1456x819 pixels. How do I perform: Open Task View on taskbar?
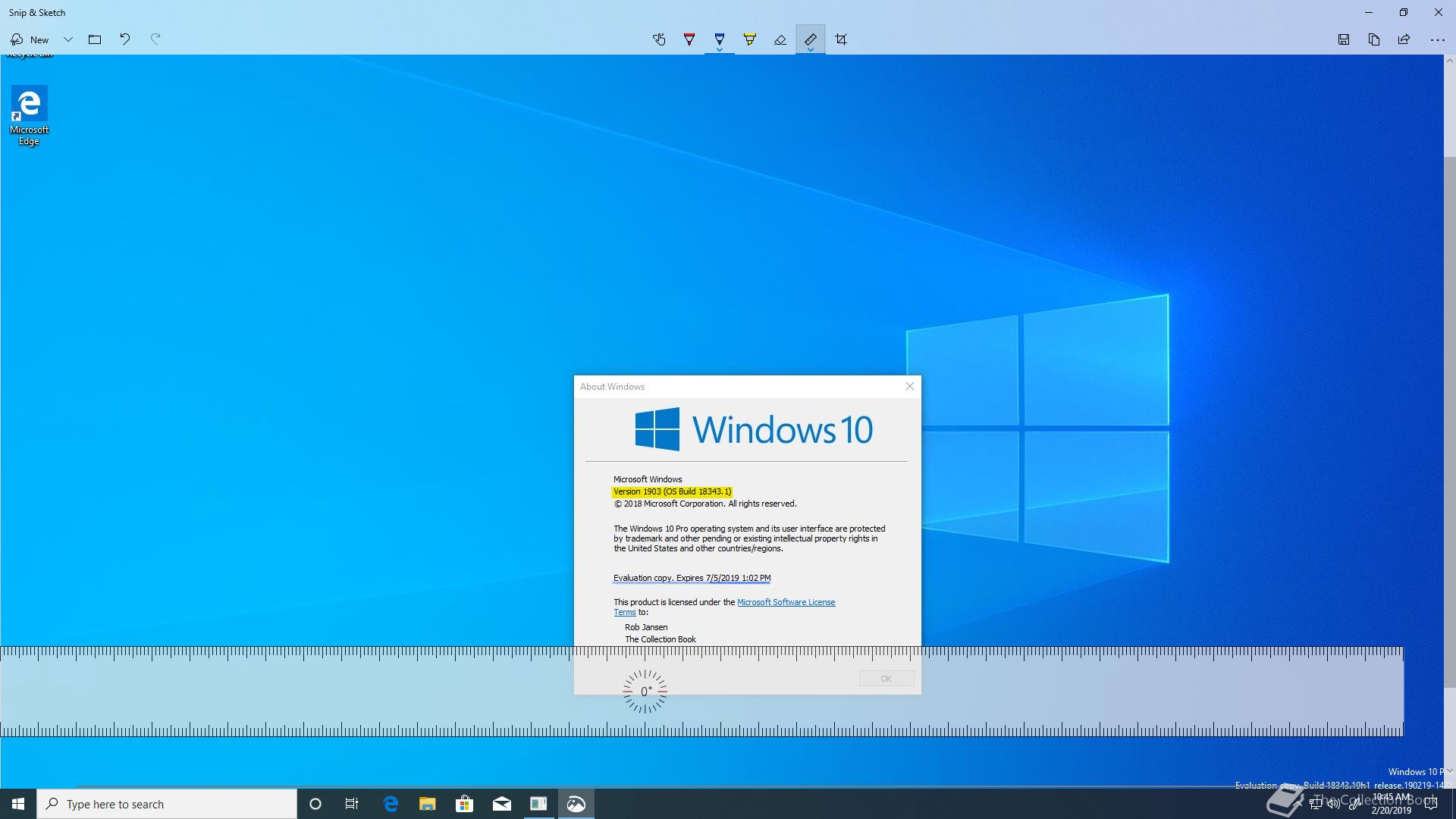click(x=352, y=804)
